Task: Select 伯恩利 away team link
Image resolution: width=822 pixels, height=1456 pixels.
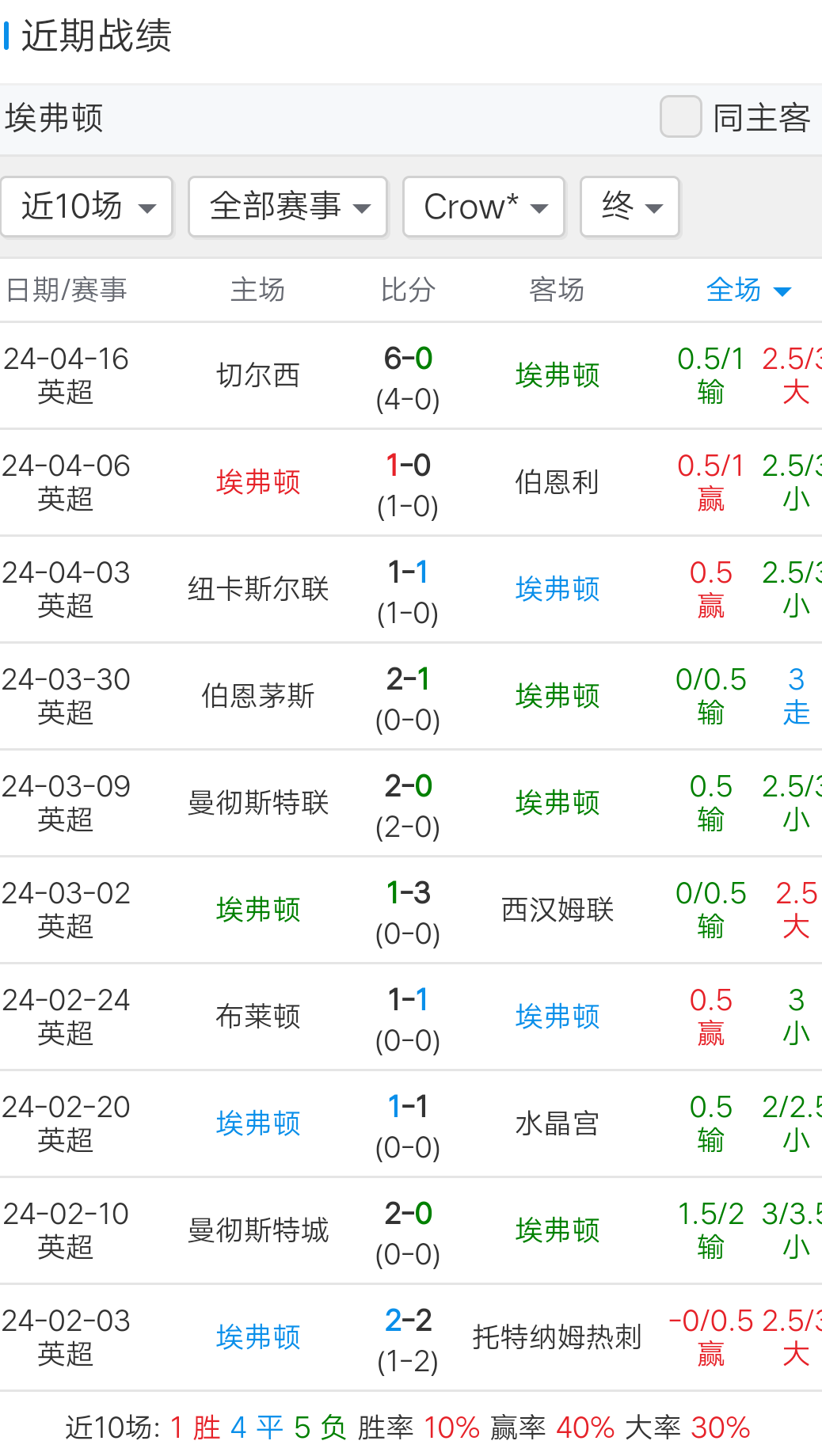Action: pyautogui.click(x=557, y=482)
